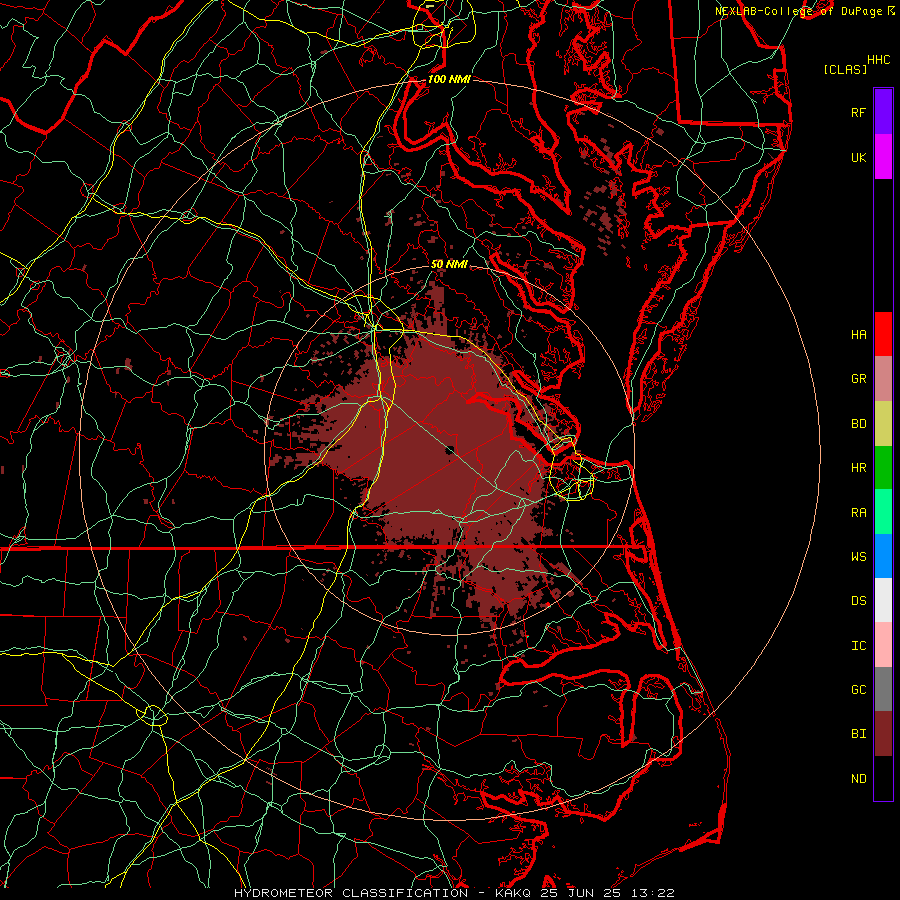Click the 'UK' legend label
This screenshot has height=900, width=900.
coord(858,157)
